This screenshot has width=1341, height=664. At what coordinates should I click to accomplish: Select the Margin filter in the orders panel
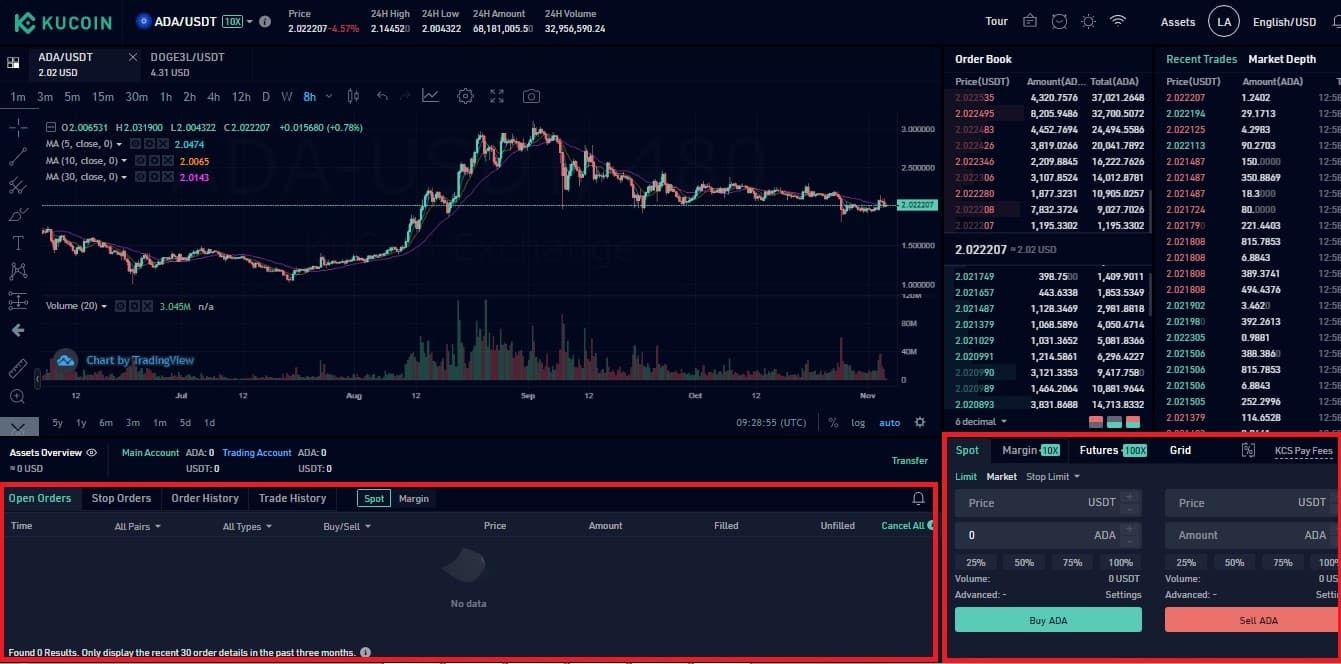click(414, 498)
